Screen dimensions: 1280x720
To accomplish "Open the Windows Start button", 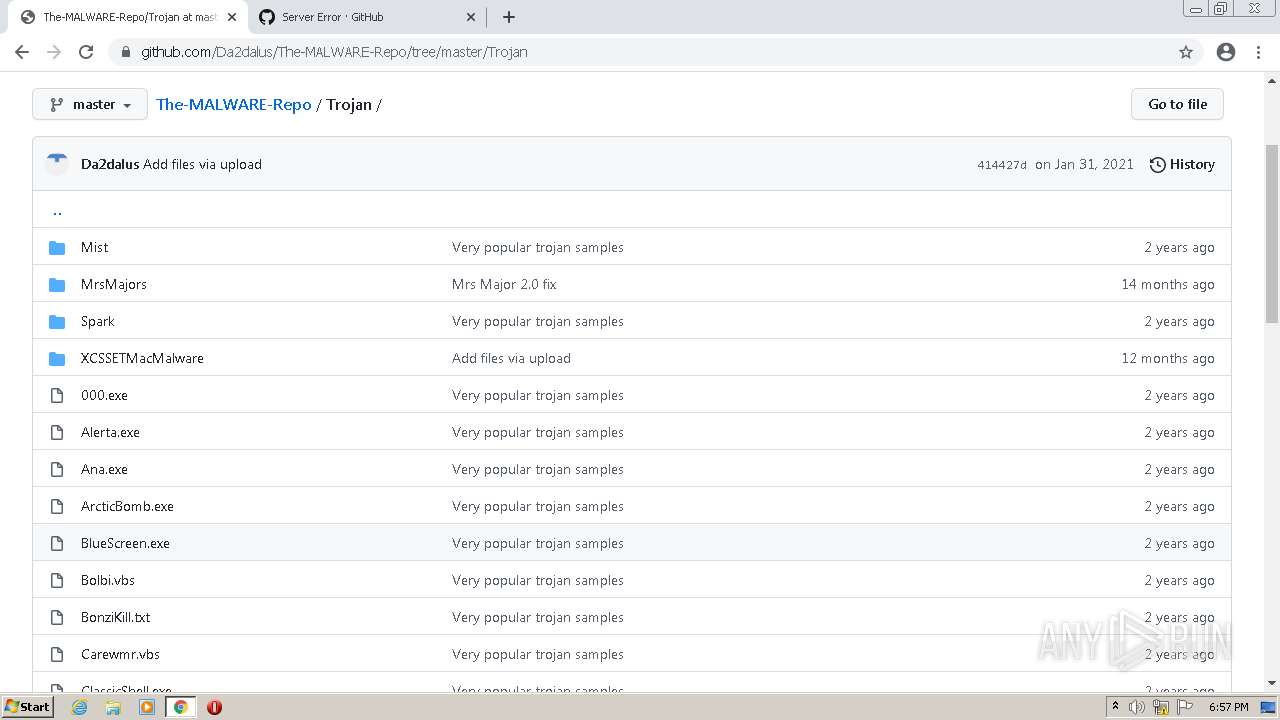I will tap(27, 707).
